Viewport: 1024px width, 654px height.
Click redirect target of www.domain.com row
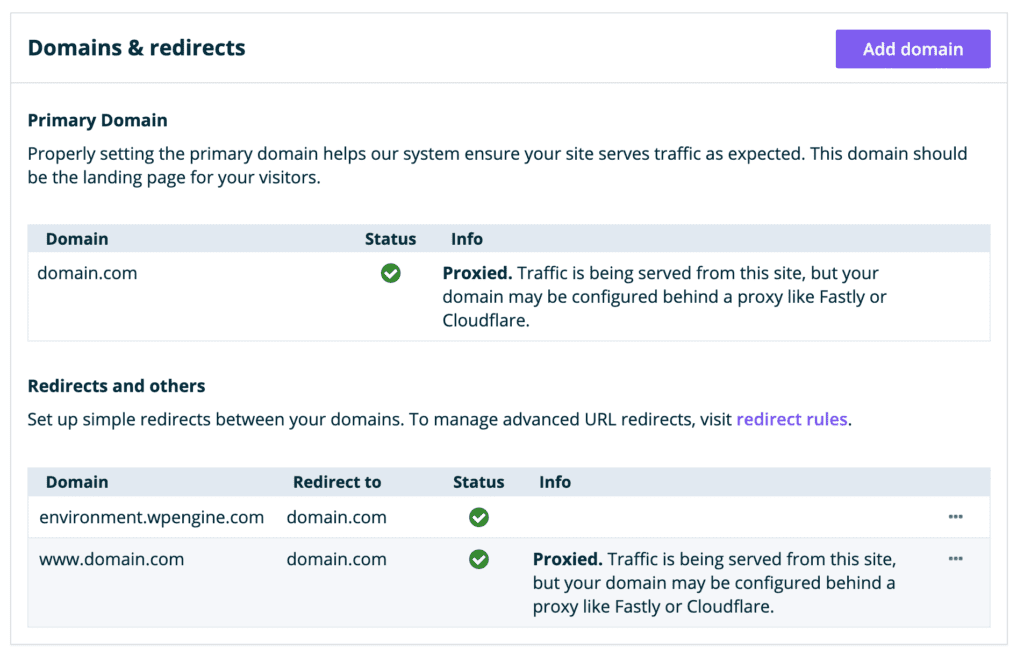[336, 559]
